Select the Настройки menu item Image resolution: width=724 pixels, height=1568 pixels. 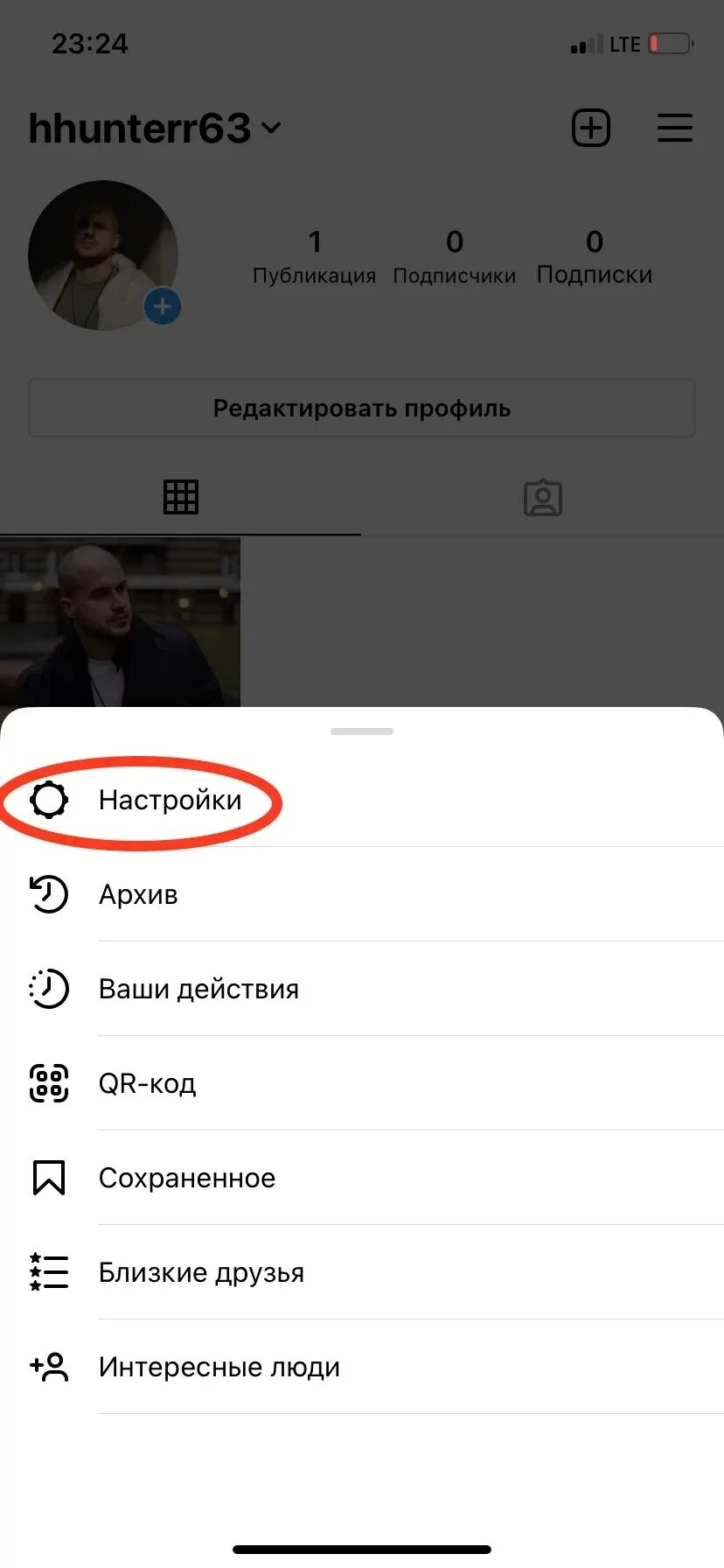point(362,799)
